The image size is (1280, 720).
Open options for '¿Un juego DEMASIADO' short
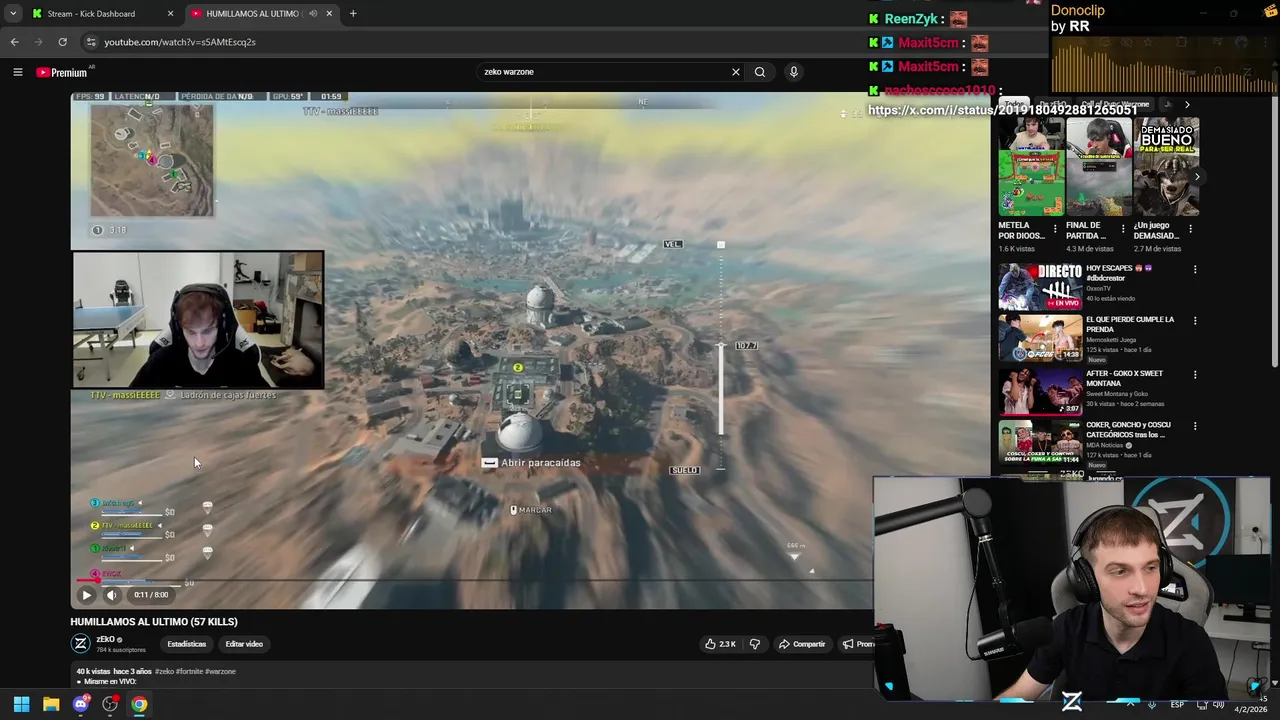1190,229
